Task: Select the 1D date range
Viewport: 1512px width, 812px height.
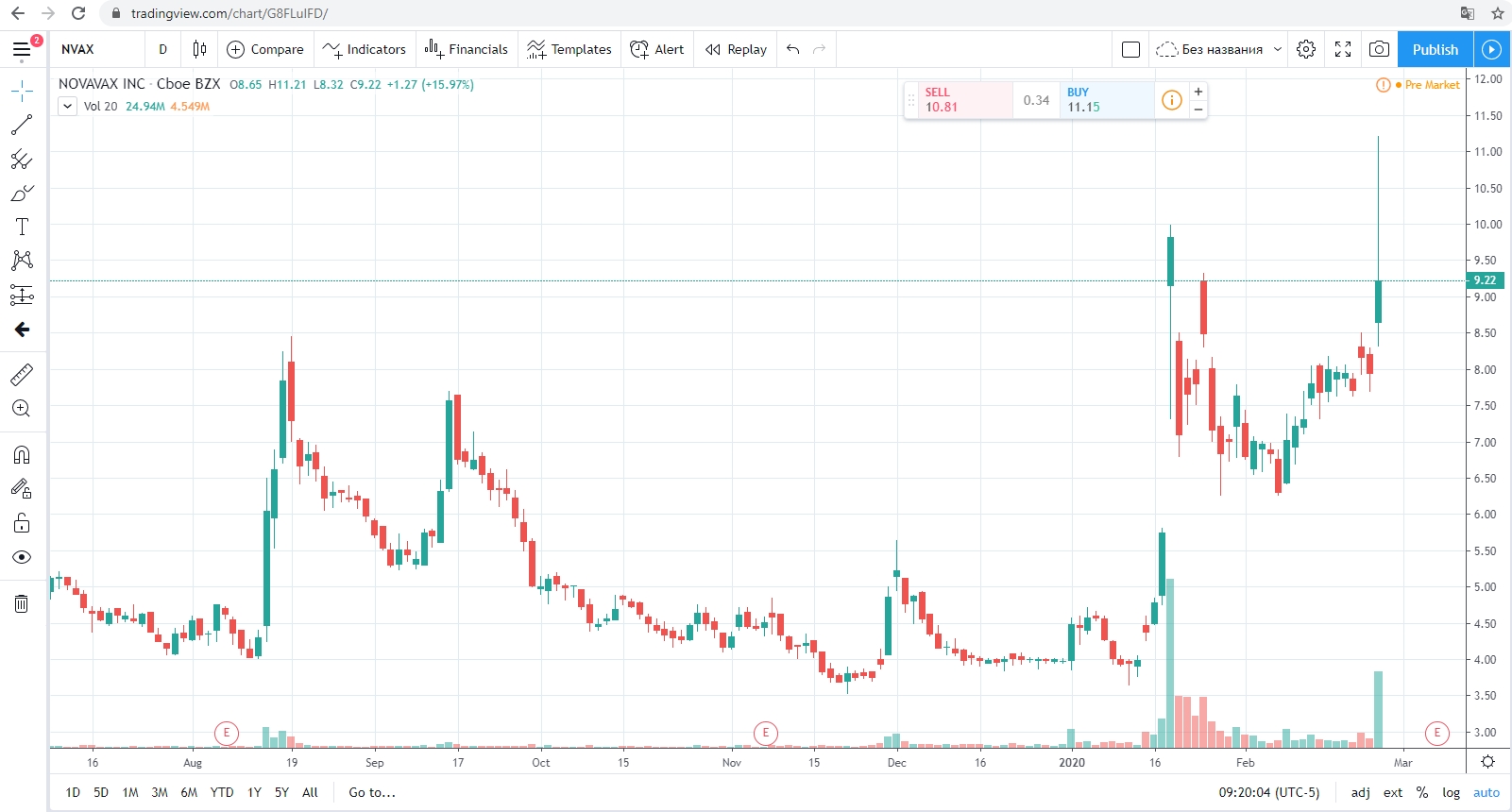Action: (73, 792)
